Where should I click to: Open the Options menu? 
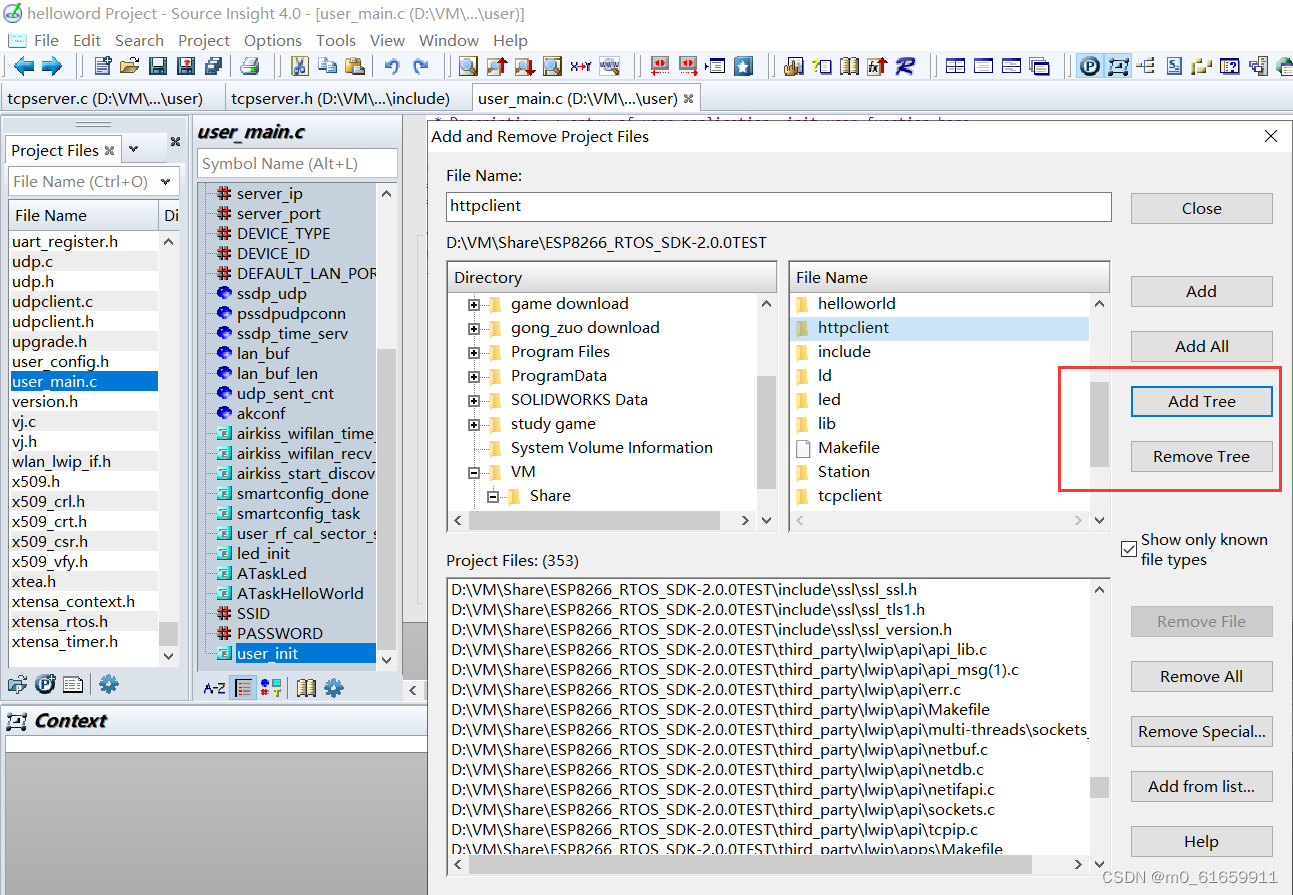[272, 40]
